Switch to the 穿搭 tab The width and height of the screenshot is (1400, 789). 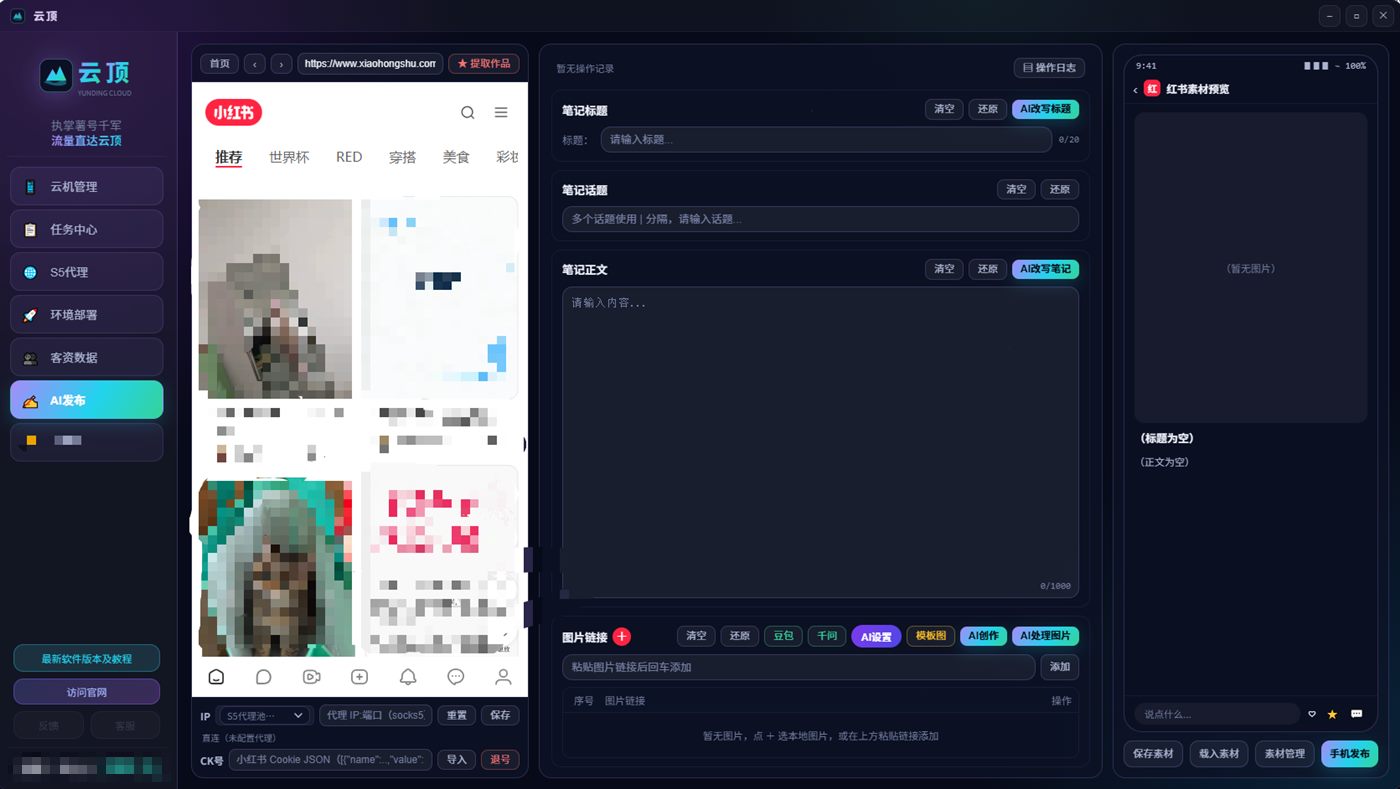pyautogui.click(x=403, y=157)
